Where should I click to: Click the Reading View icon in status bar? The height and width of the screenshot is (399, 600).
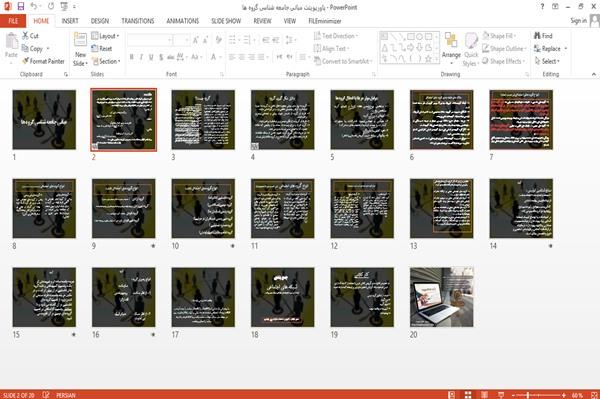484,395
